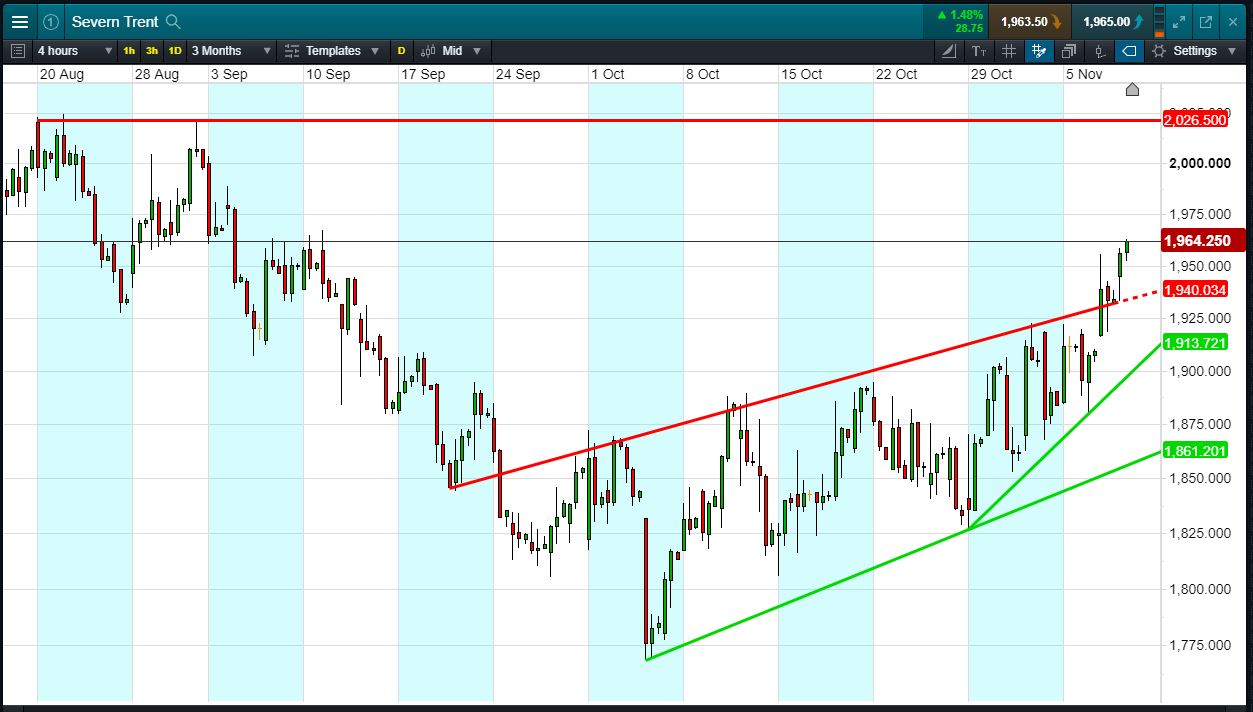This screenshot has height=712, width=1253.
Task: Open the 3 Months range dropdown
Action: coord(231,51)
